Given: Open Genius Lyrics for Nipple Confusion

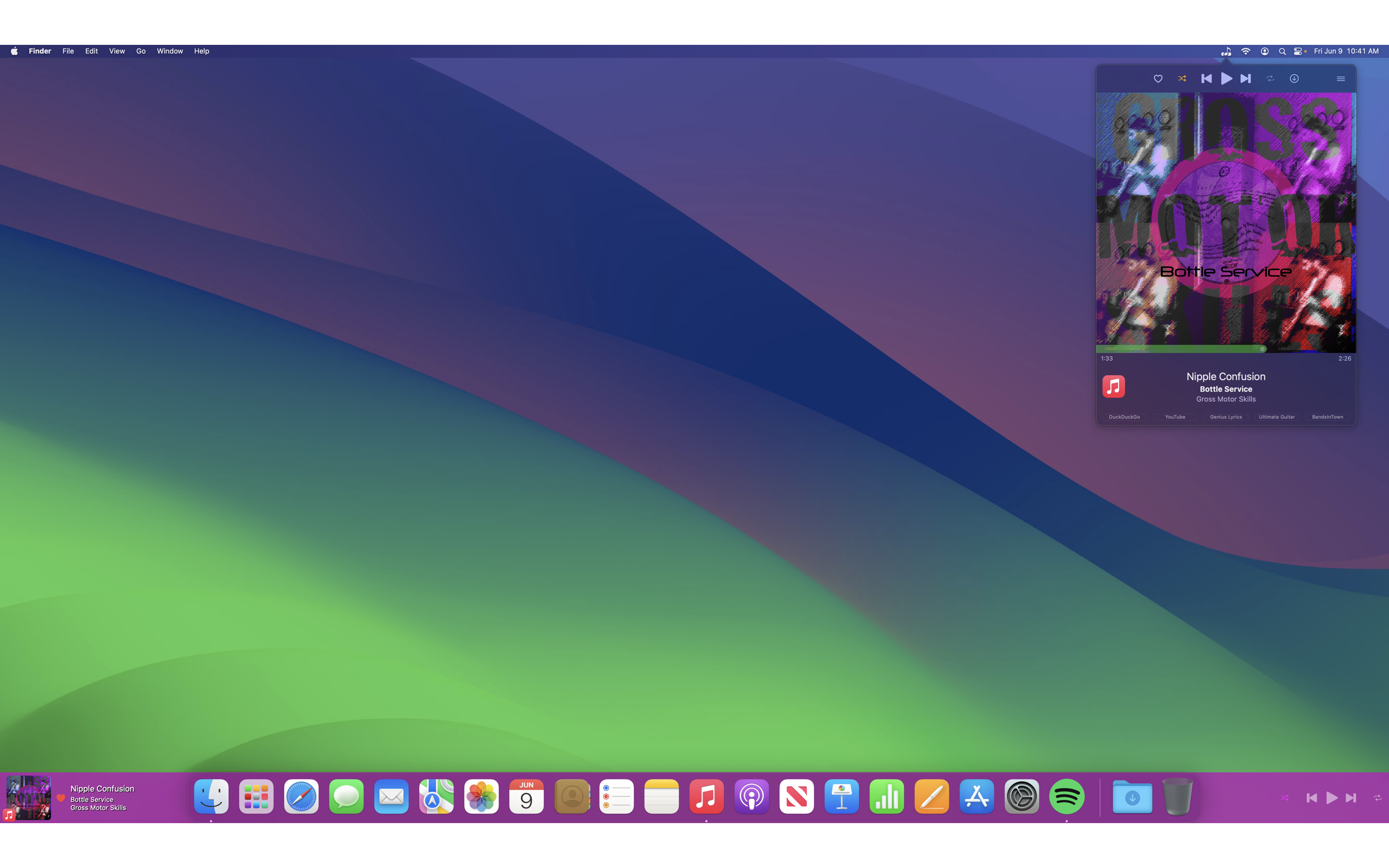Looking at the screenshot, I should (x=1226, y=417).
